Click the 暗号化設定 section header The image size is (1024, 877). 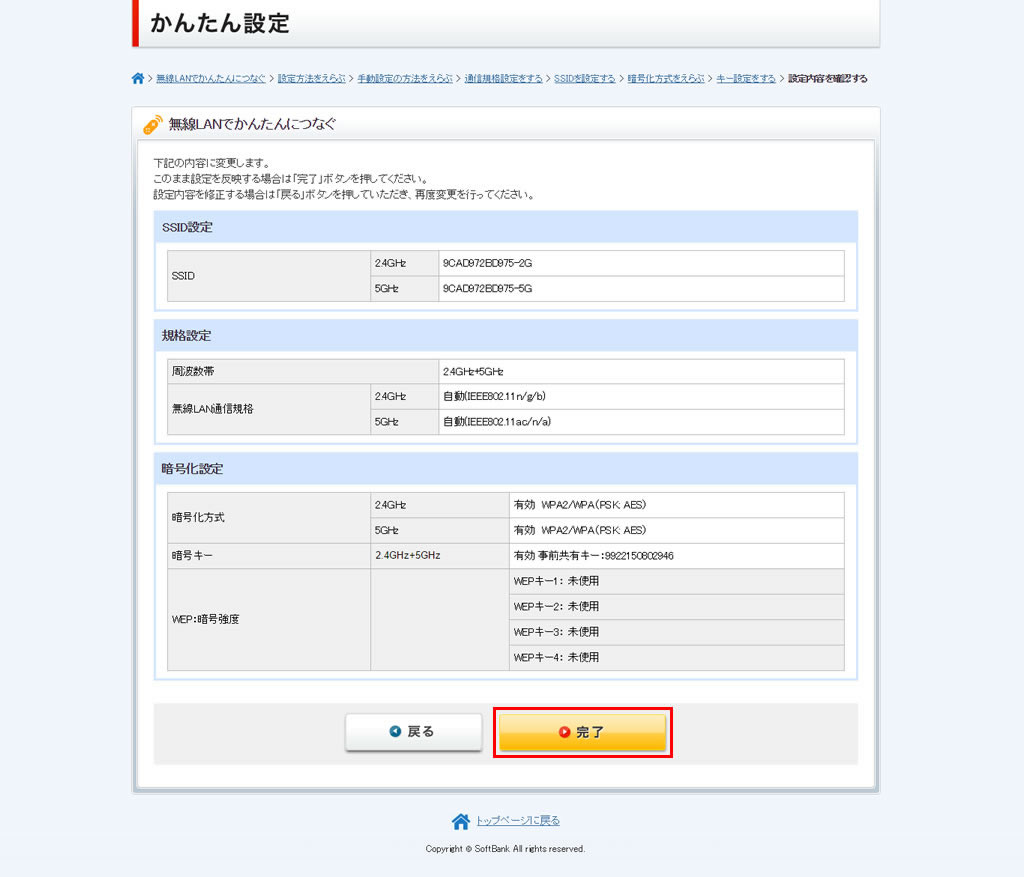click(193, 468)
